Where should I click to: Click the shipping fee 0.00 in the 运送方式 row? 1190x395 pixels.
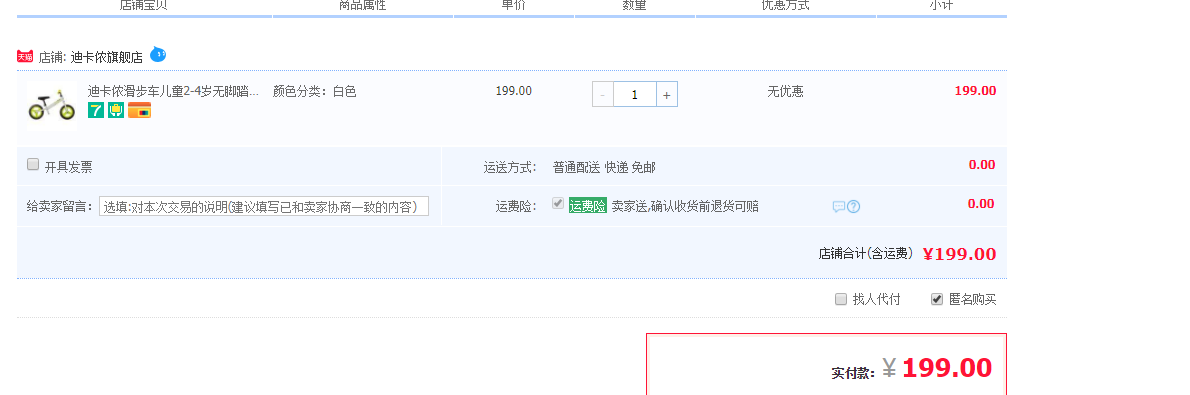[981, 165]
